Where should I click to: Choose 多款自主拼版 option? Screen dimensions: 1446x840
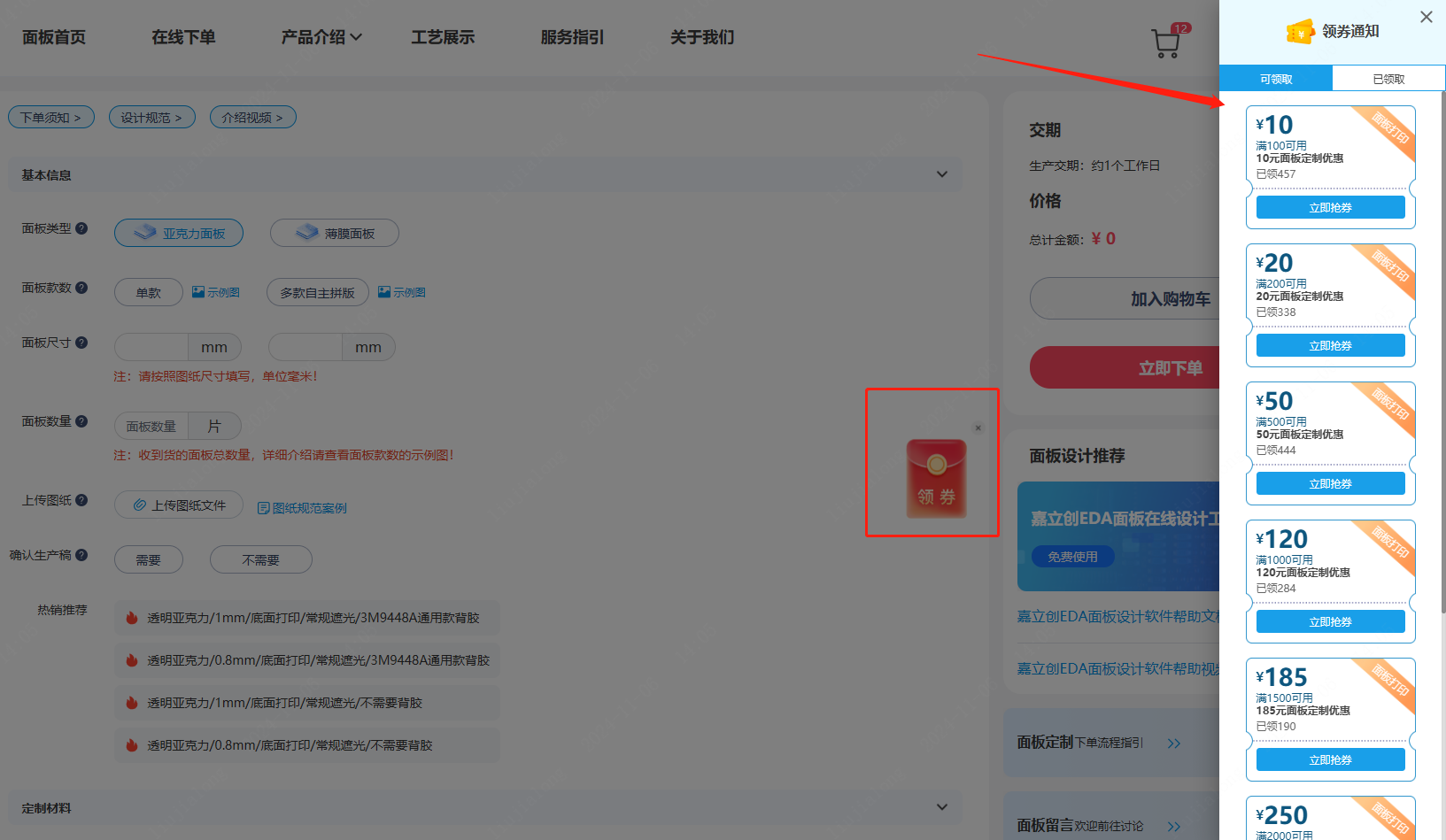click(318, 292)
